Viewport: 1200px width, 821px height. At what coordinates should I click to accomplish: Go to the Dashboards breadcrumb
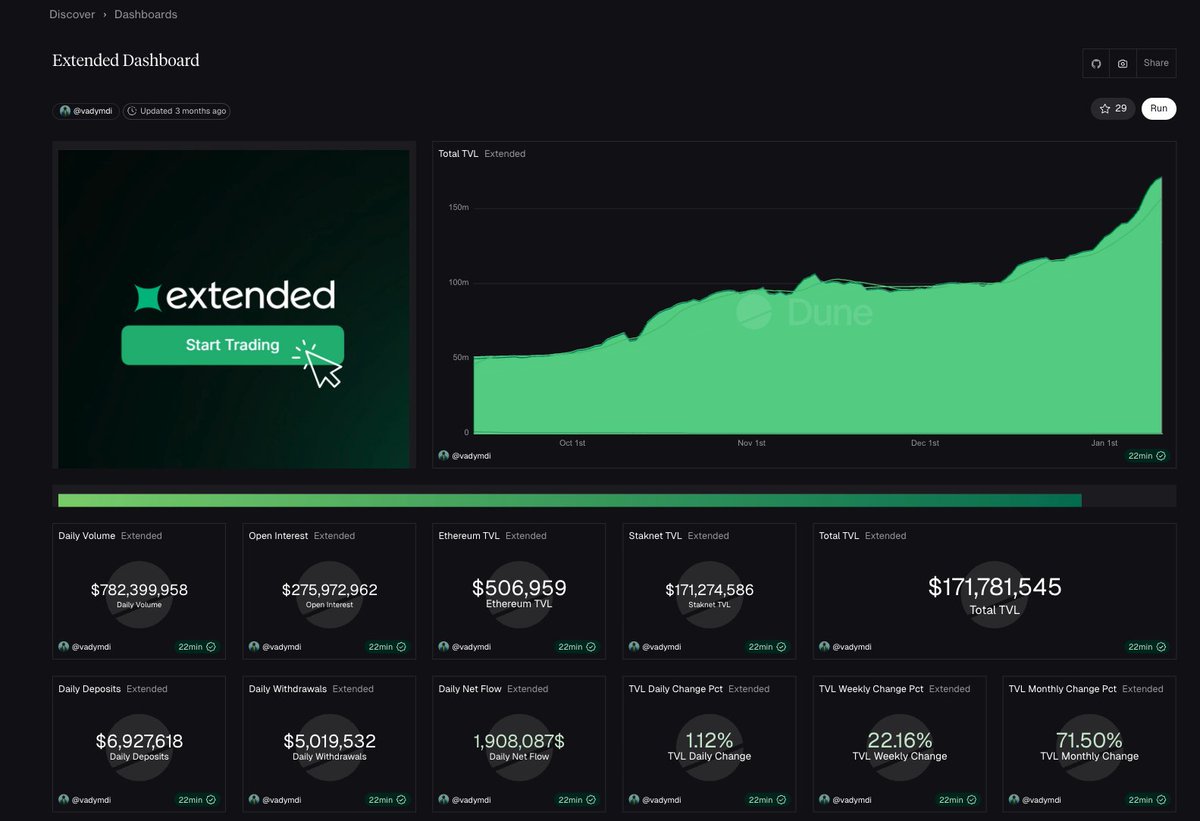pos(146,15)
